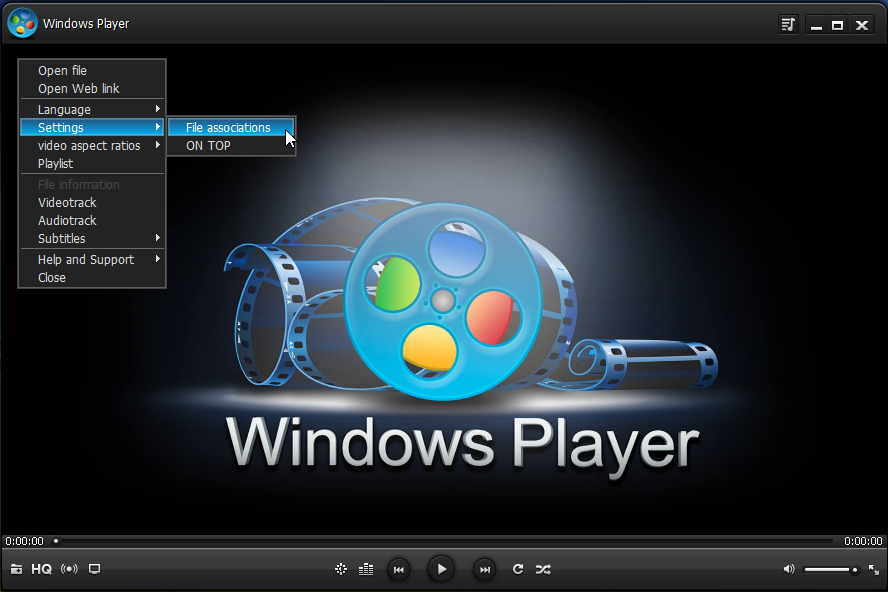
Task: Select Open file menu entry
Action: click(x=92, y=71)
